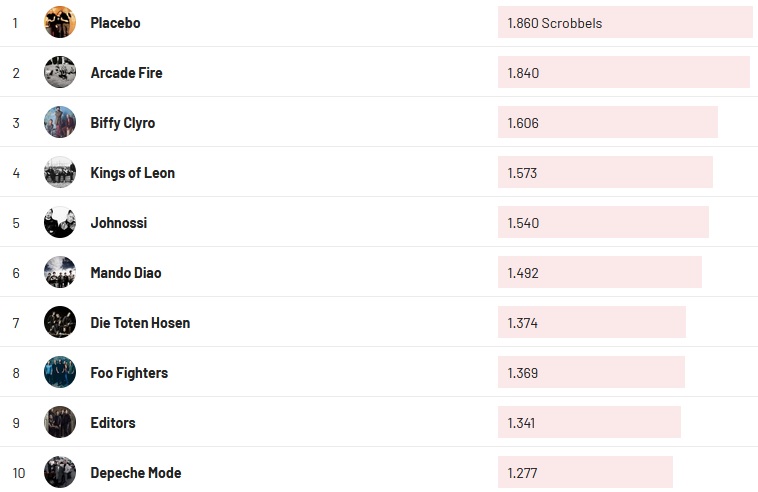This screenshot has height=492, width=758.
Task: Click Die Toten Hosen's 1.374 scrobble bar
Action: pyautogui.click(x=591, y=322)
